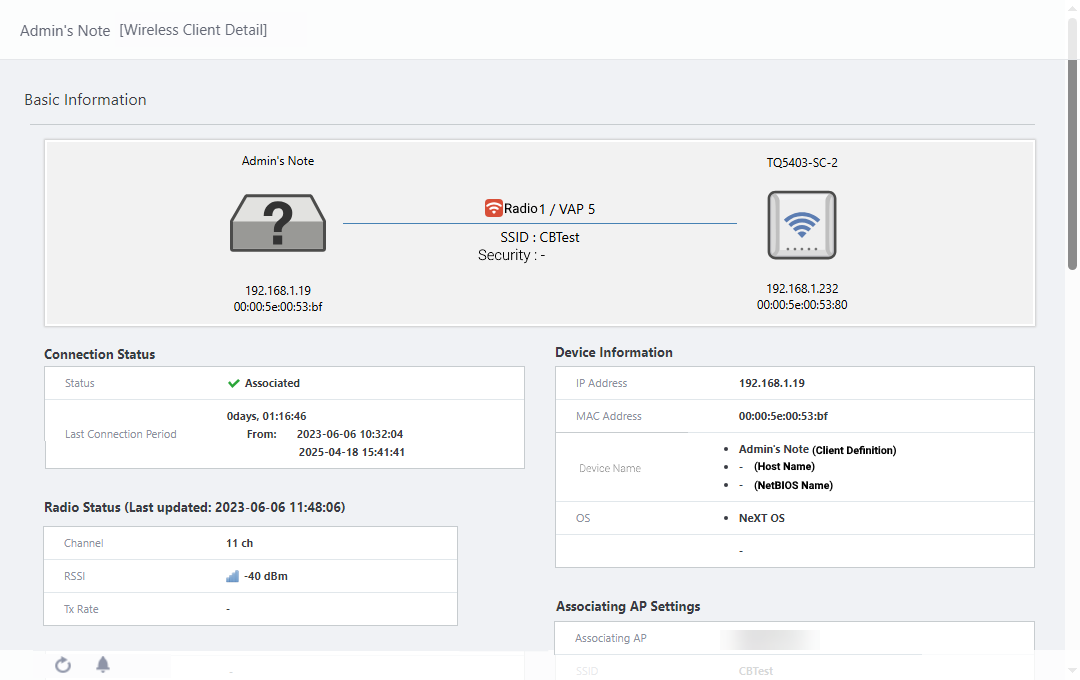Click the 11 ch channel value
Viewport: 1080px width, 680px height.
click(239, 543)
